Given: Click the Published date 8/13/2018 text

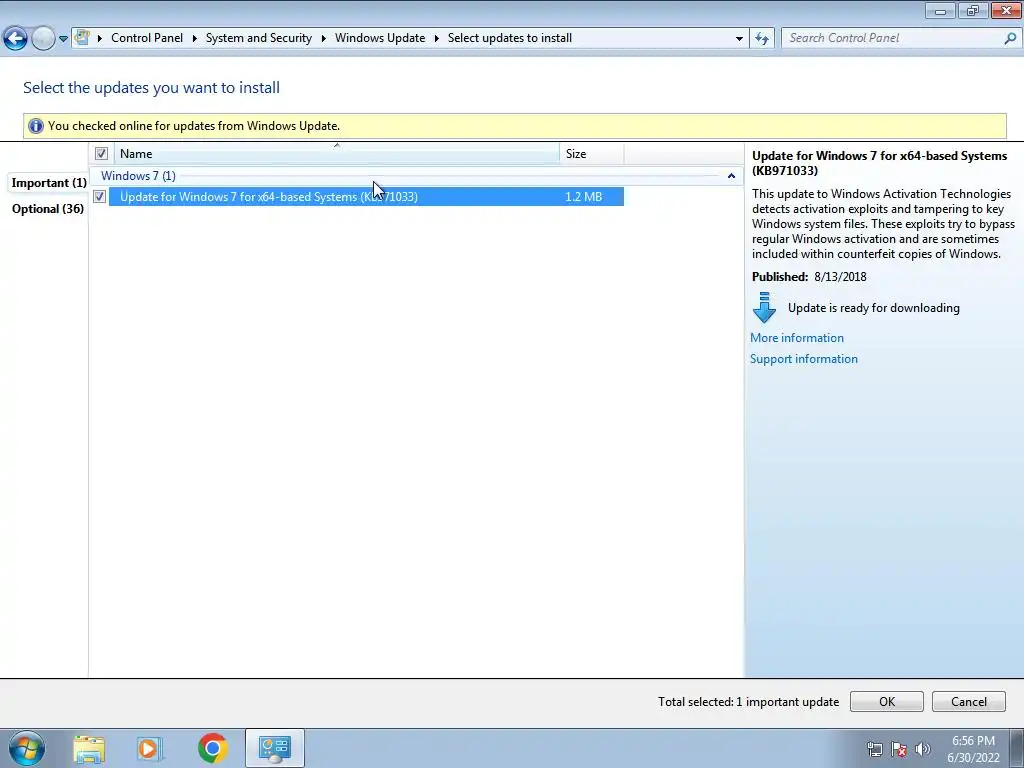Looking at the screenshot, I should point(840,277).
